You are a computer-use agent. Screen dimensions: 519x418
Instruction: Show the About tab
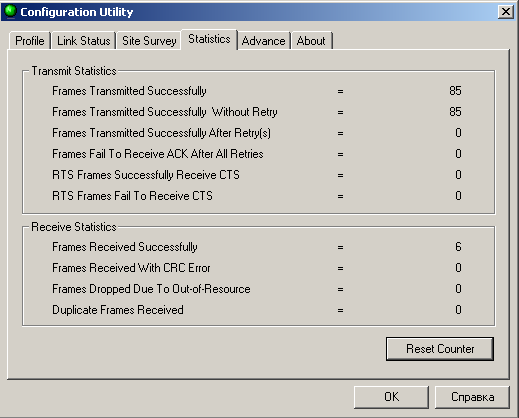pos(311,41)
